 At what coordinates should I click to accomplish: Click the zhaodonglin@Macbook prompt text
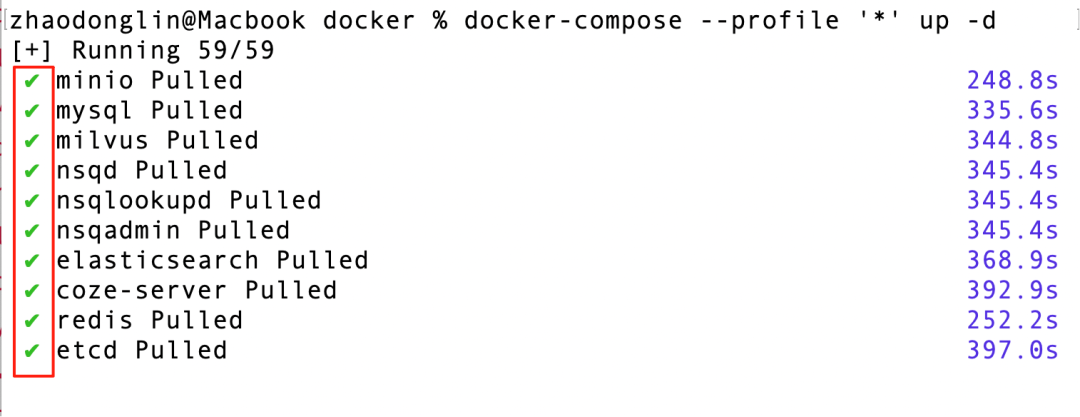point(158,21)
